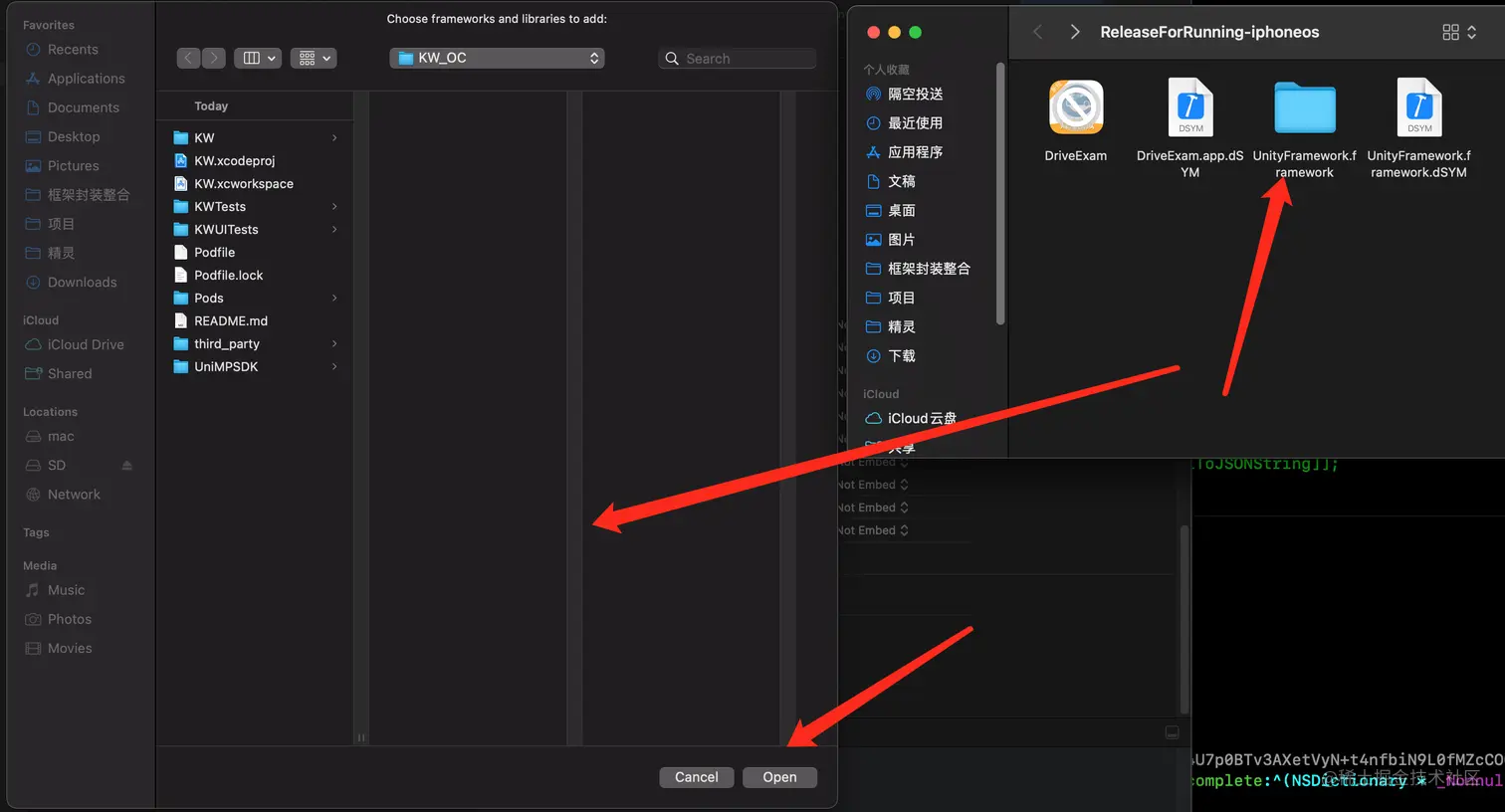The width and height of the screenshot is (1505, 812).
Task: Open 桌面 in Finder sidebar
Action: point(891,211)
